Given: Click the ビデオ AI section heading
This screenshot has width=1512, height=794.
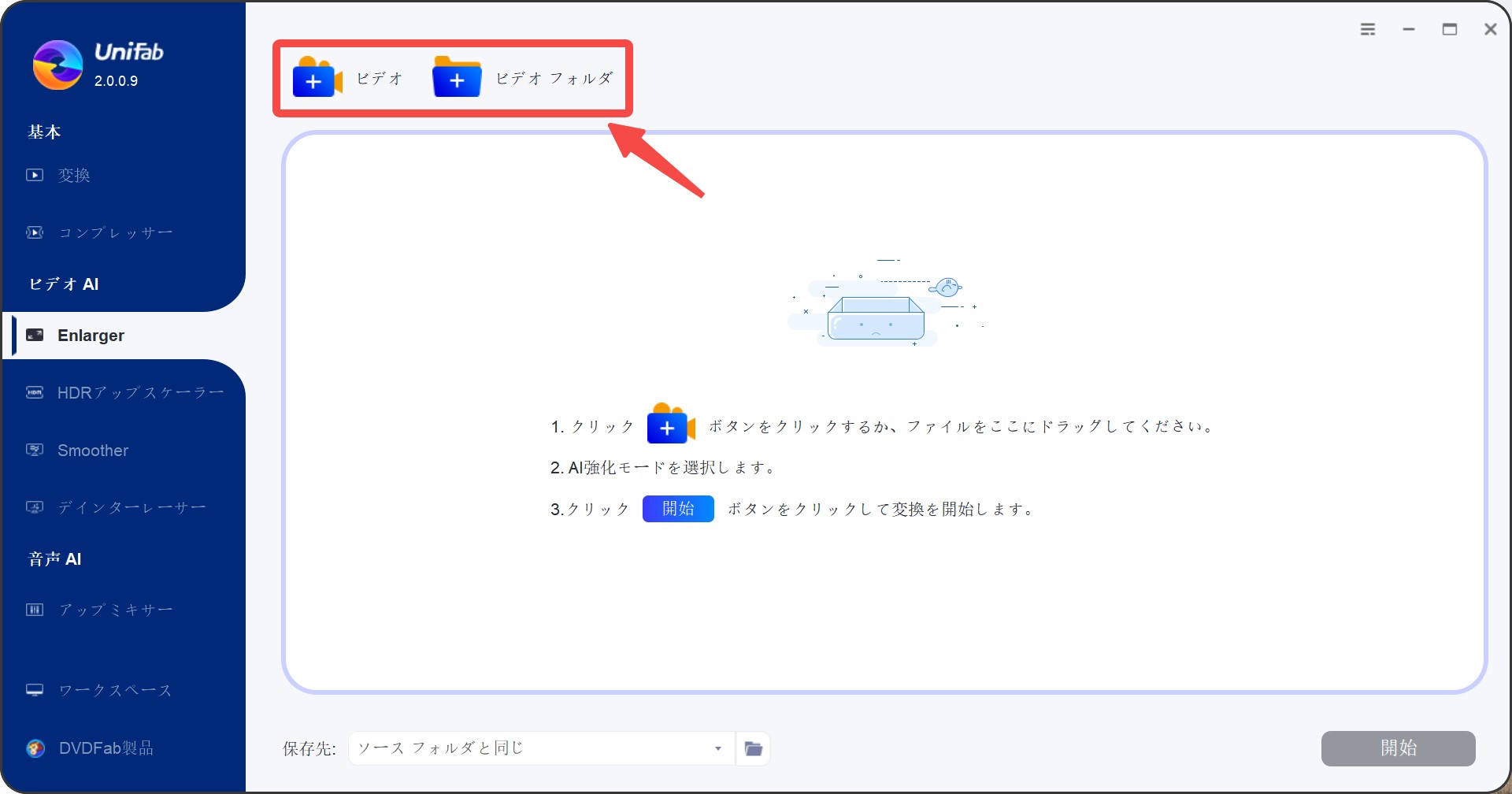Looking at the screenshot, I should (x=64, y=284).
